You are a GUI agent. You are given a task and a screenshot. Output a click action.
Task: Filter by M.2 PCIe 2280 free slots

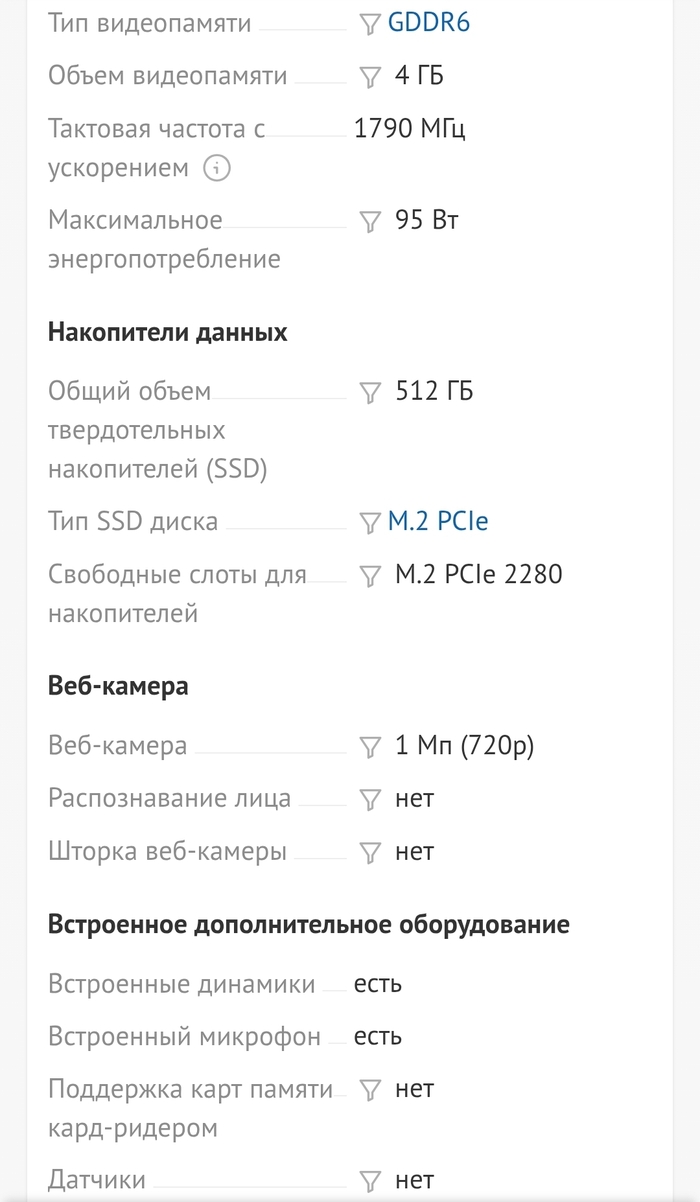coord(370,576)
